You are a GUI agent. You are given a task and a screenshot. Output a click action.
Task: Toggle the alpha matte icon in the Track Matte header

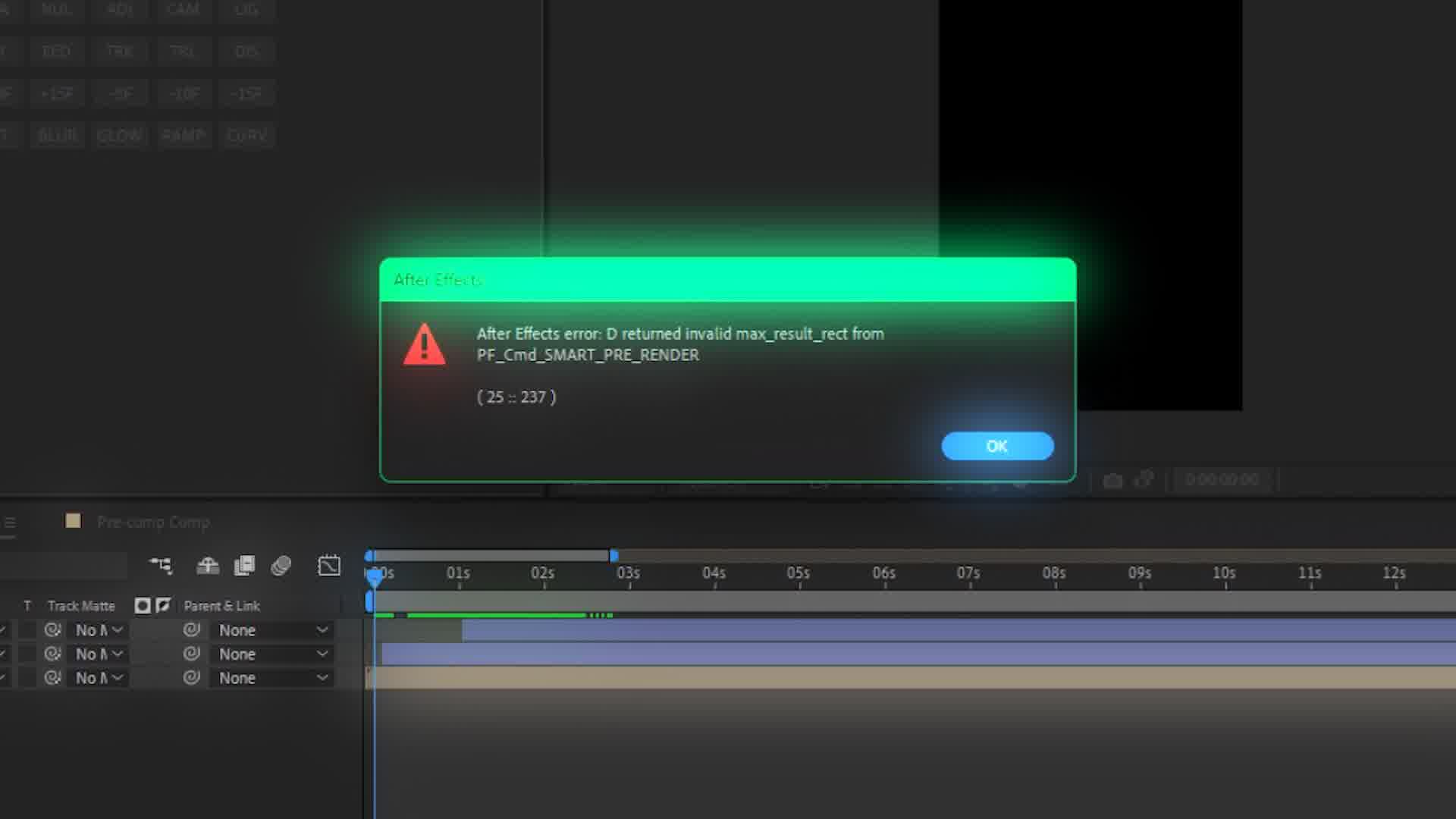point(142,605)
